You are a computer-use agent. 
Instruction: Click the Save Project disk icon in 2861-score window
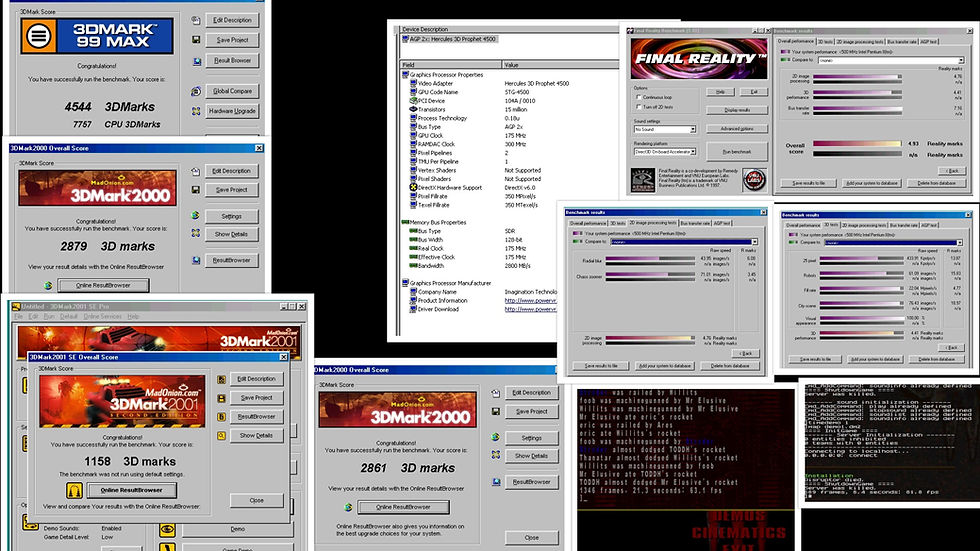[x=496, y=412]
